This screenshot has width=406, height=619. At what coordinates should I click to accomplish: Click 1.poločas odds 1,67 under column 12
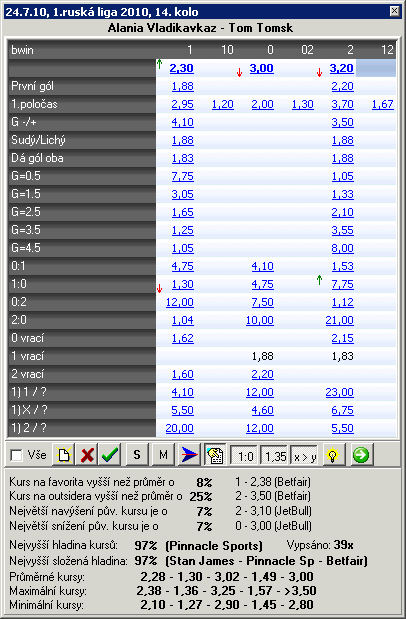click(383, 105)
